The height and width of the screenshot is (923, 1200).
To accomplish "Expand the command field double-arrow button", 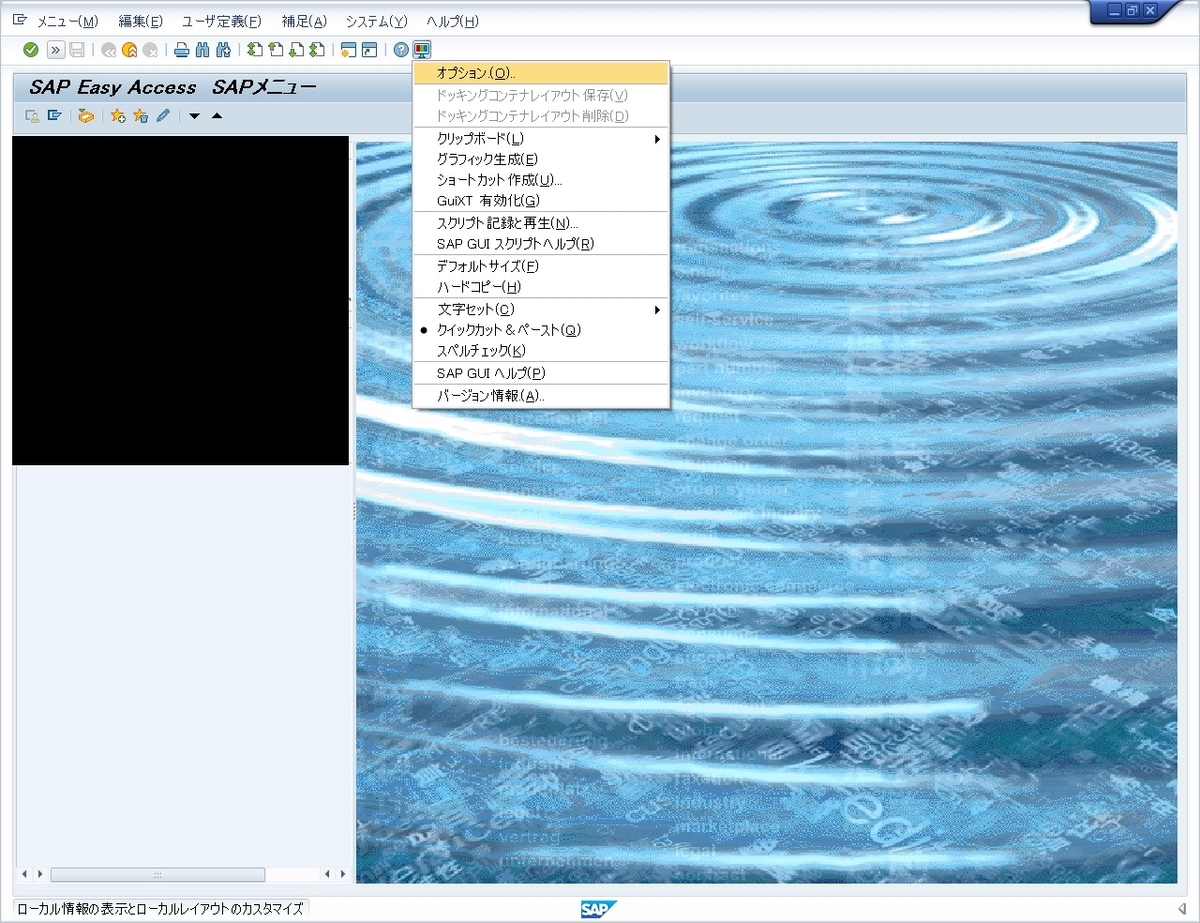I will [56, 50].
